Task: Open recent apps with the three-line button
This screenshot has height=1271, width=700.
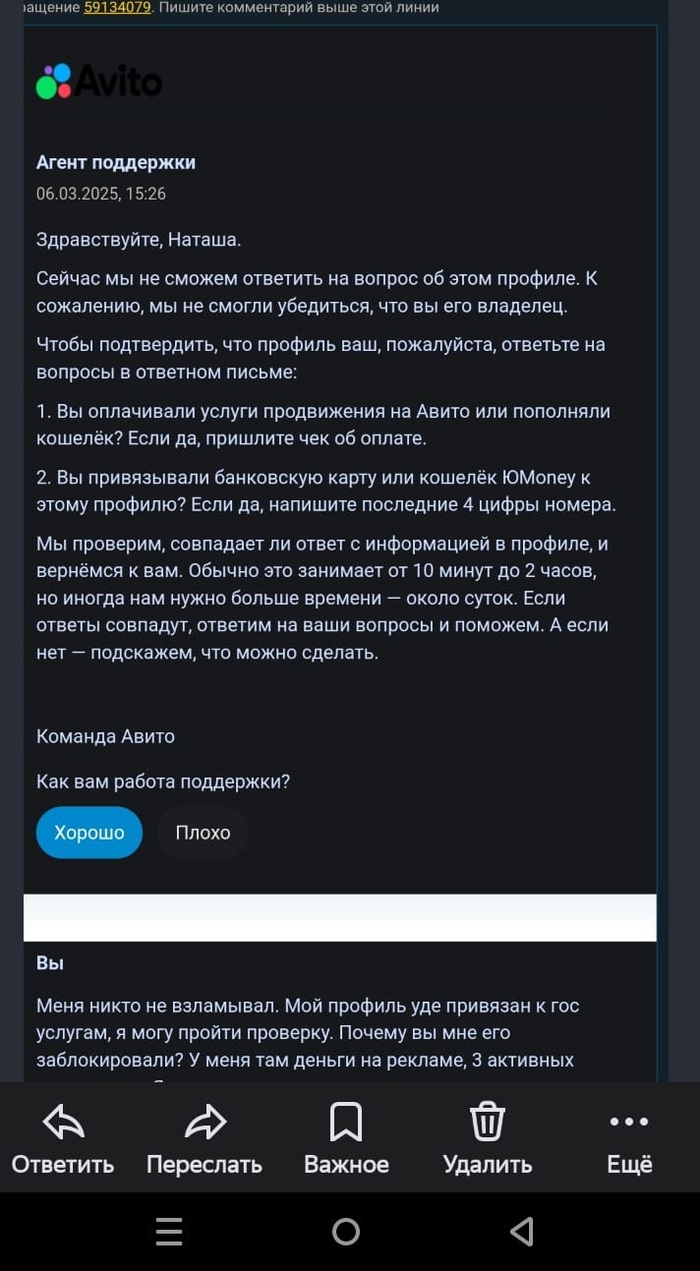Action: pos(169,1232)
